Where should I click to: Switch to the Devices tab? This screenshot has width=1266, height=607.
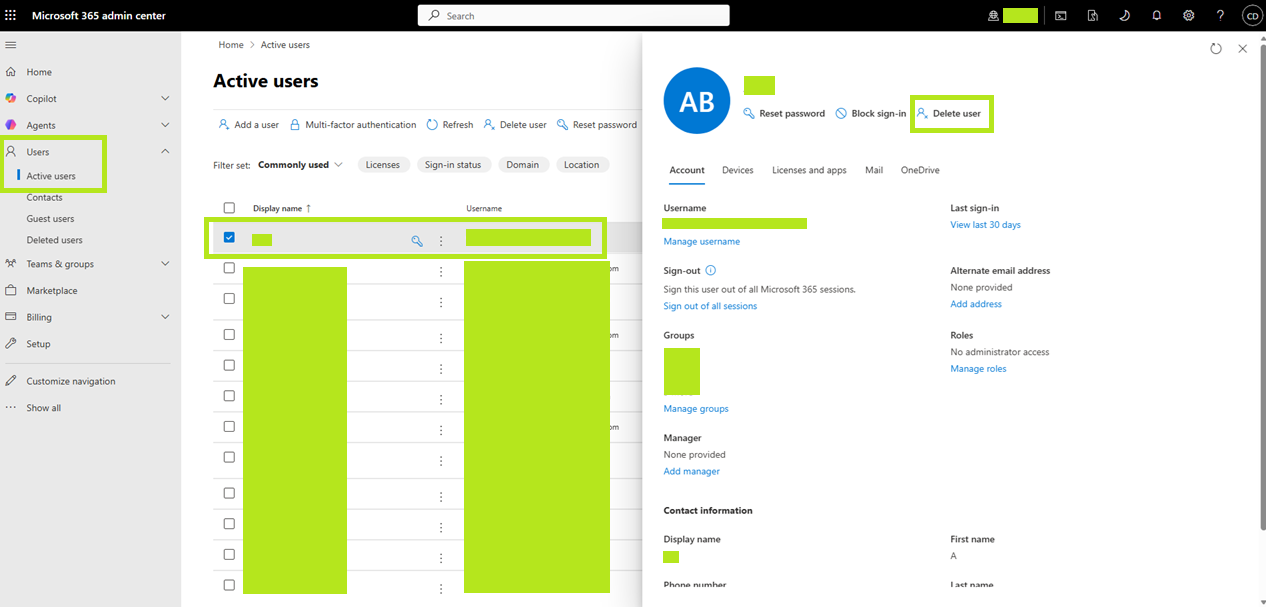point(738,170)
